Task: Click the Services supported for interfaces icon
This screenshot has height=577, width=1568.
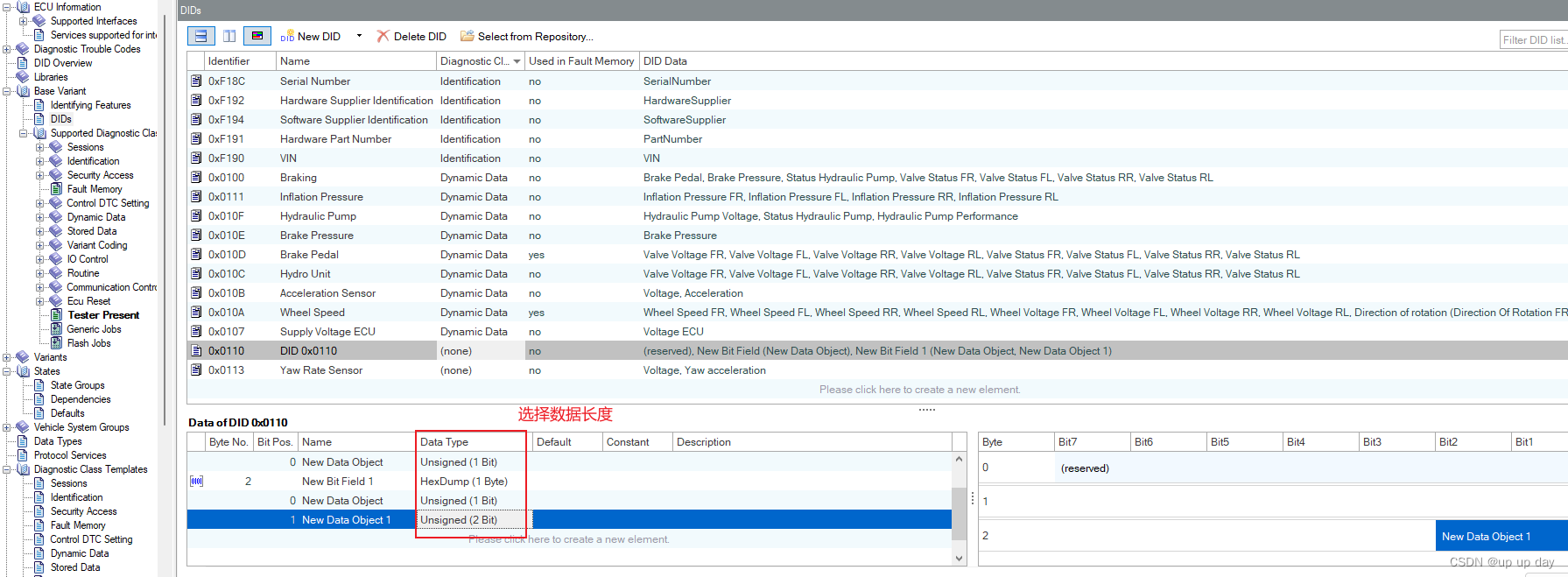Action: (x=39, y=35)
